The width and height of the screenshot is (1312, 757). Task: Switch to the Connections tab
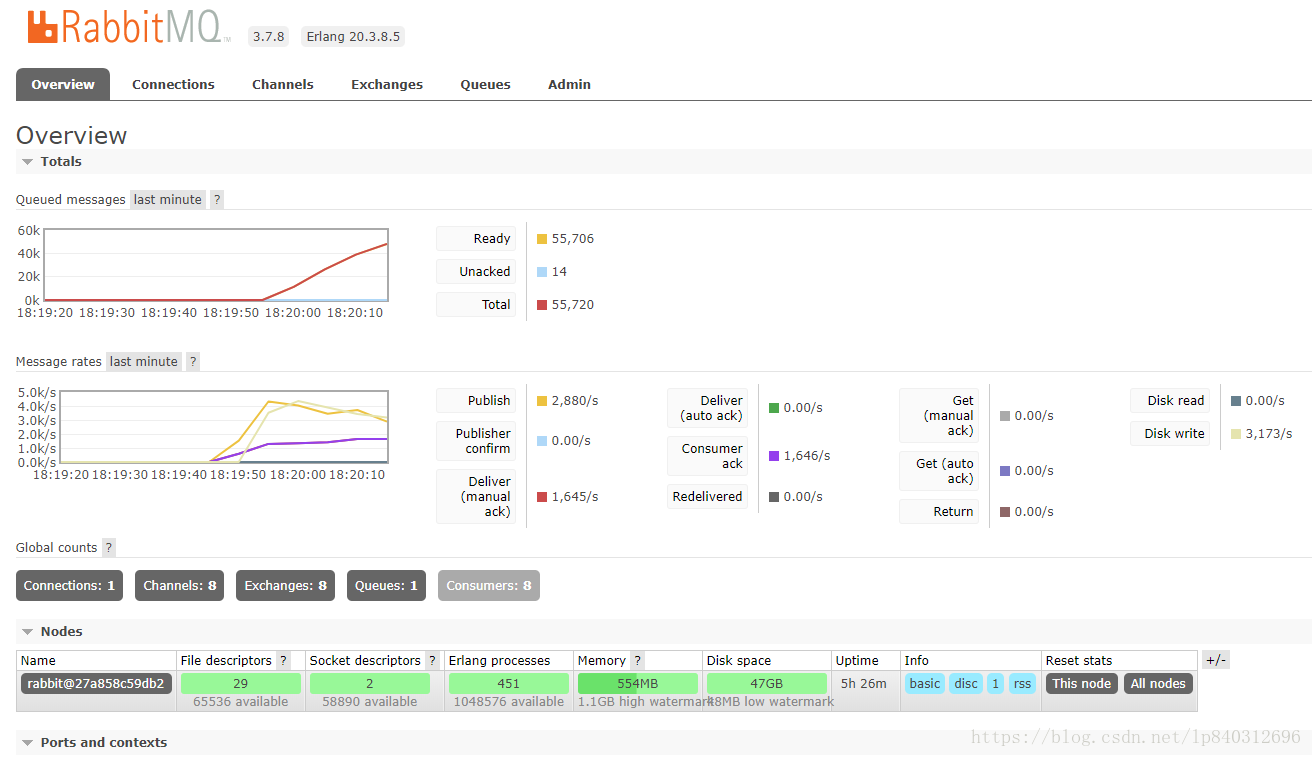click(173, 84)
